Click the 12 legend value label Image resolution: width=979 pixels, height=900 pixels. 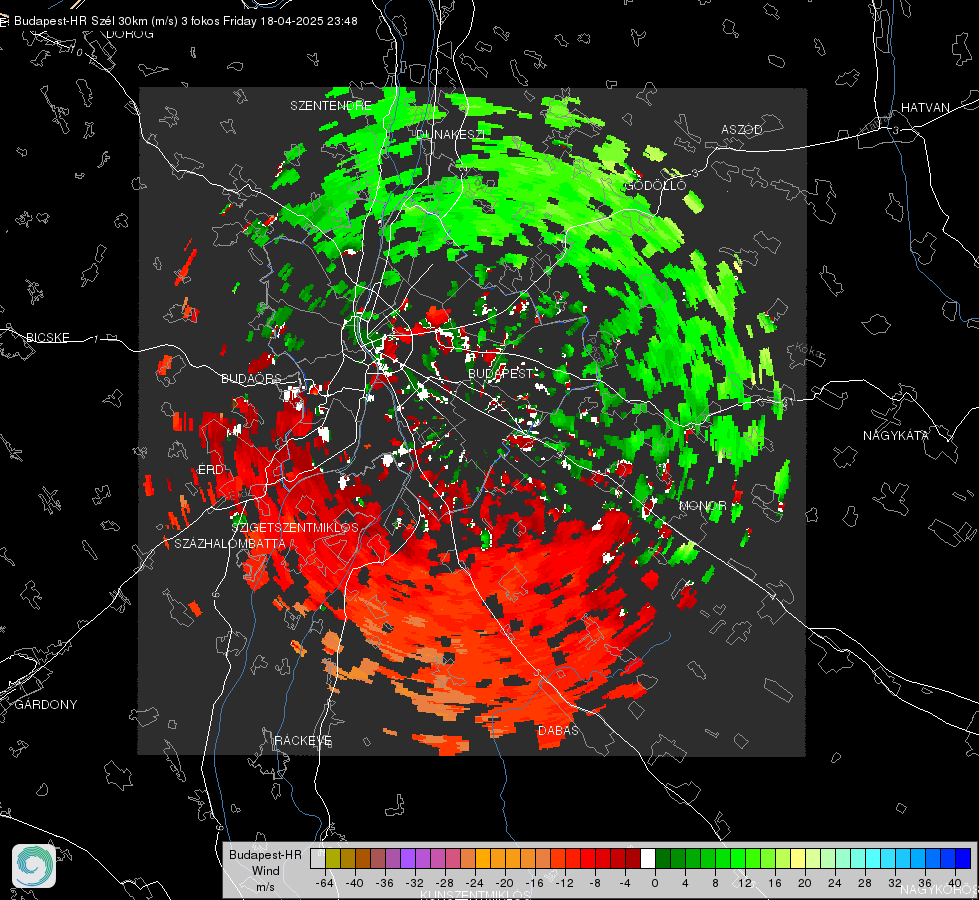[745, 883]
